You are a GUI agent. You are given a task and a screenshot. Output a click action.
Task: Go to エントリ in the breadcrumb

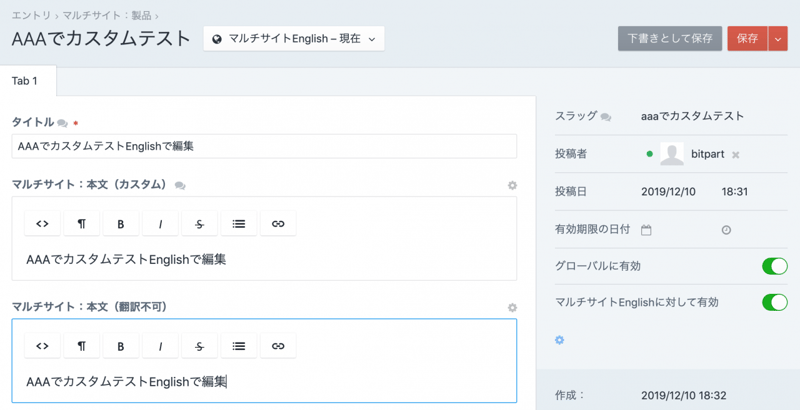pyautogui.click(x=31, y=16)
